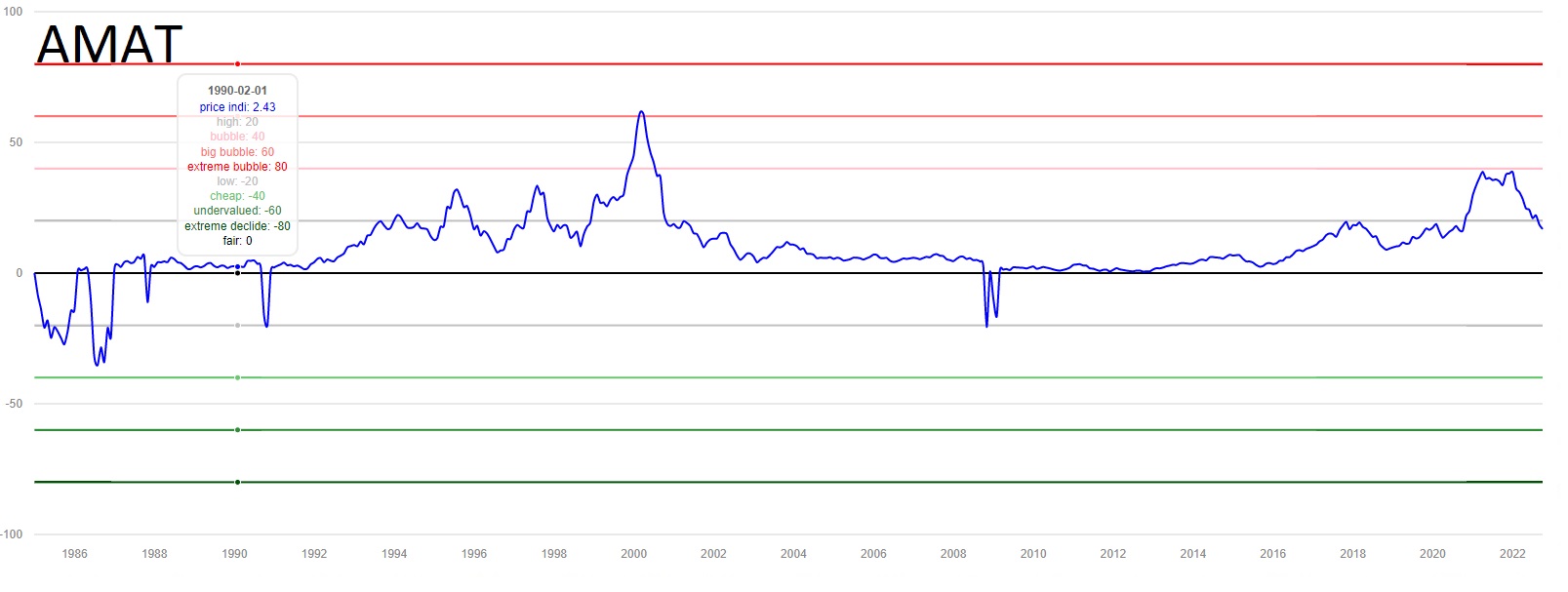Click the AMAT chart title
Viewport: 1568px width, 592px height.
109,44
